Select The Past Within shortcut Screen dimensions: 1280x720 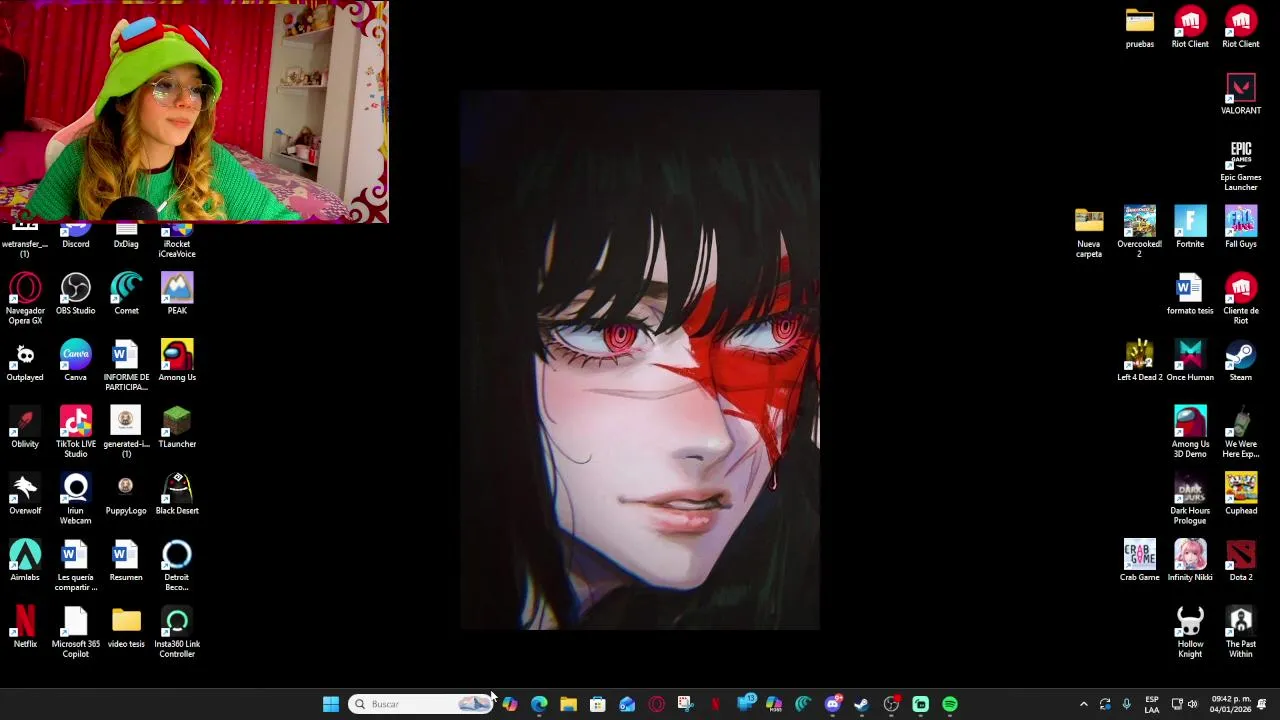[x=1240, y=632]
